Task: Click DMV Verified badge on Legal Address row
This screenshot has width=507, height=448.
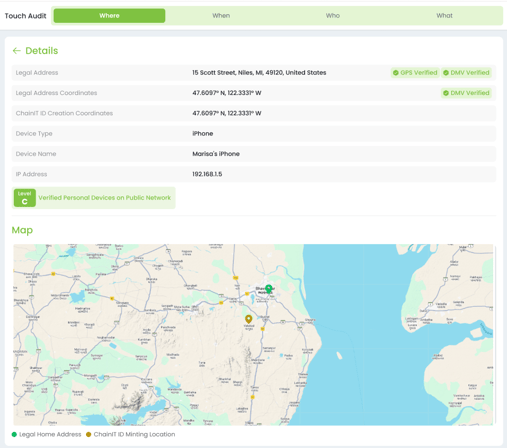Action: coord(466,73)
